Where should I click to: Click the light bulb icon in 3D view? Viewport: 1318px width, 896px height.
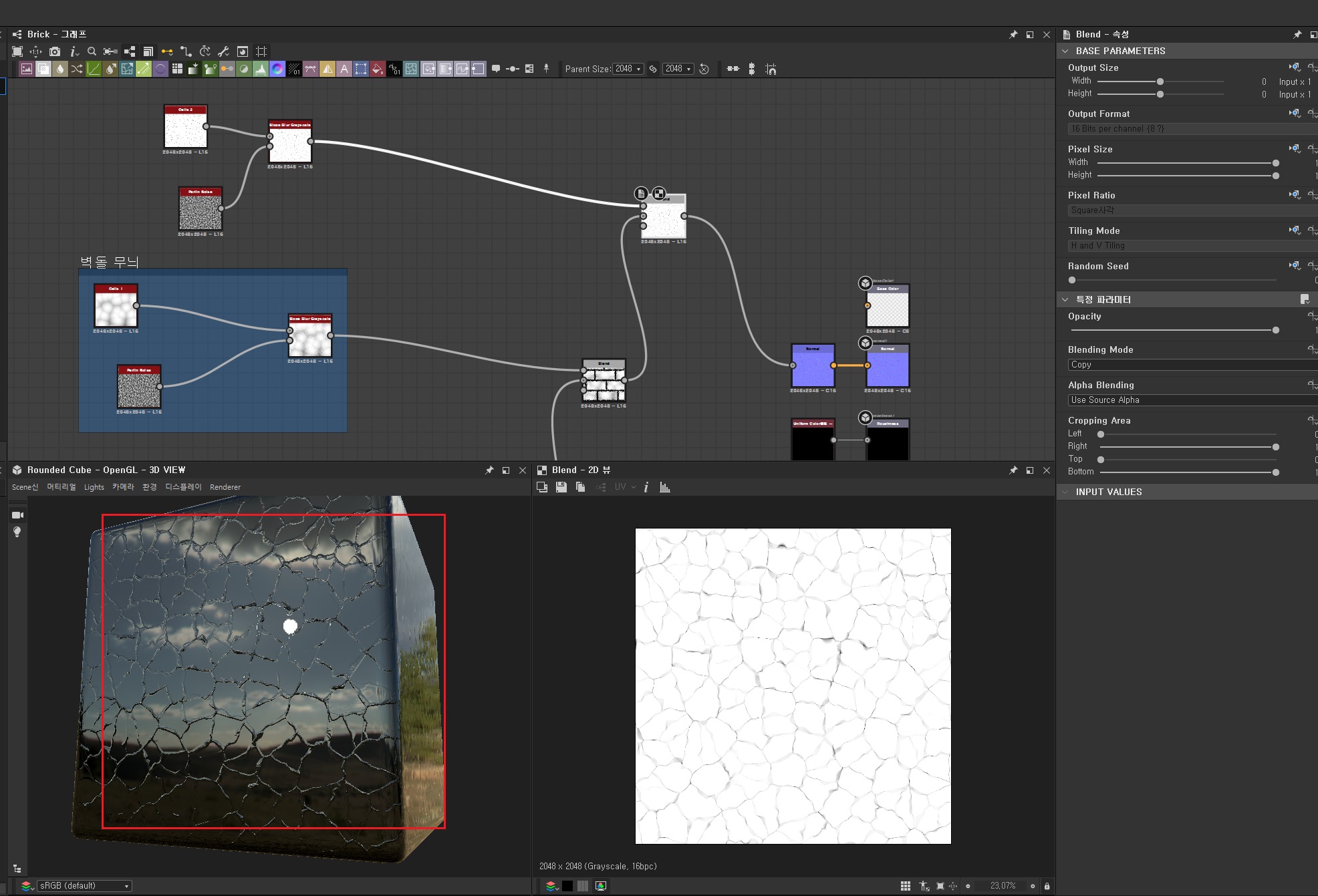coord(17,532)
